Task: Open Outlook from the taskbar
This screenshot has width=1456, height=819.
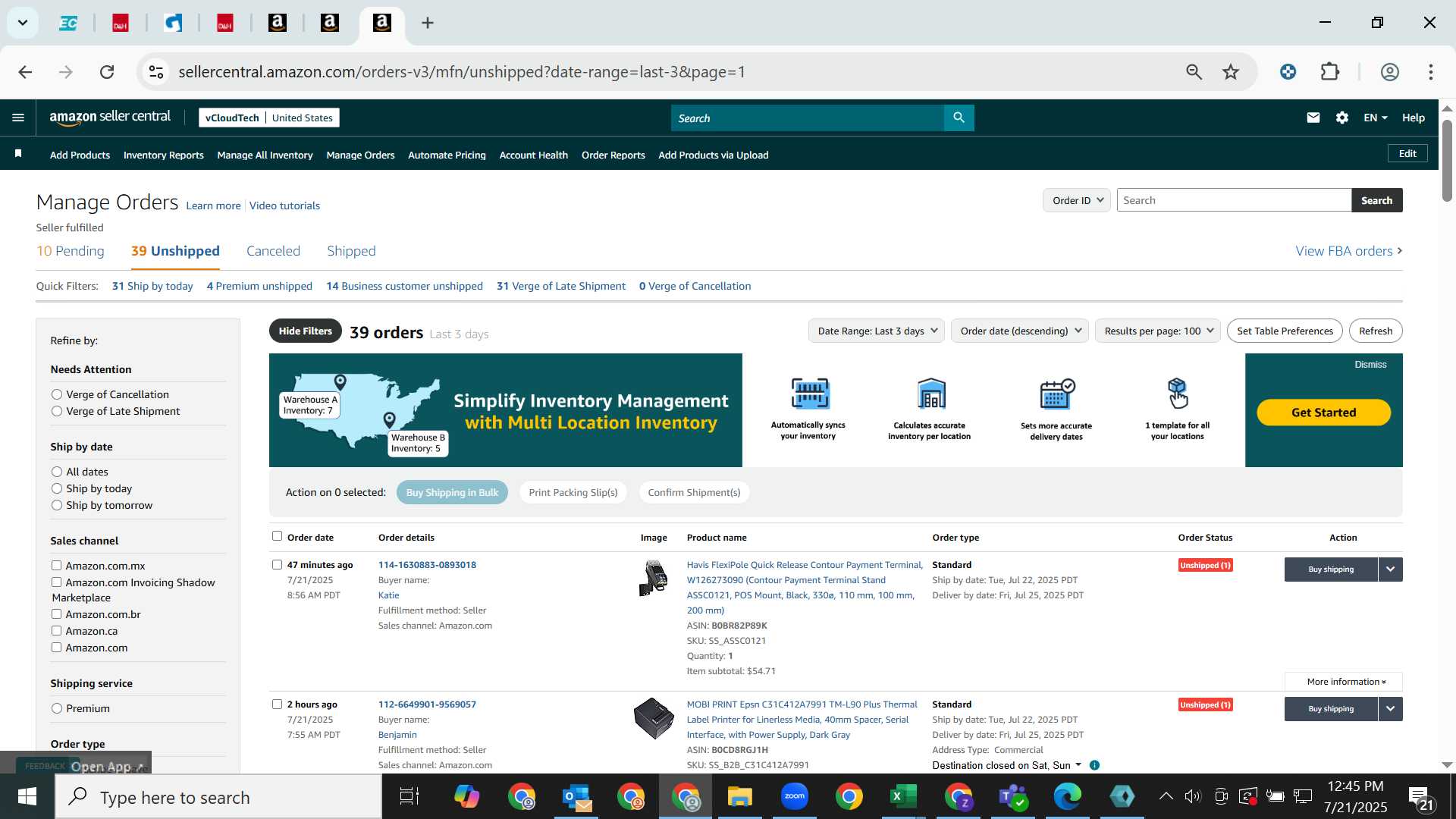Action: pyautogui.click(x=577, y=796)
